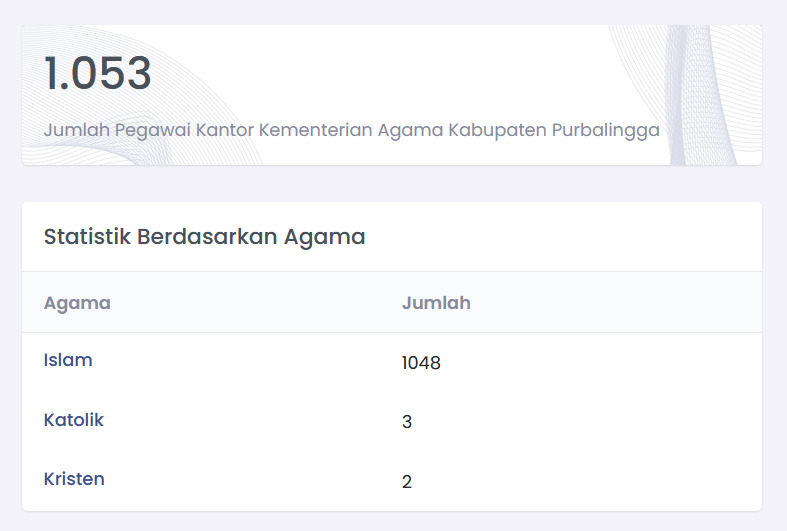This screenshot has width=787, height=531.
Task: Click the Statistik Berdasarkan Agama heading
Action: pyautogui.click(x=204, y=237)
